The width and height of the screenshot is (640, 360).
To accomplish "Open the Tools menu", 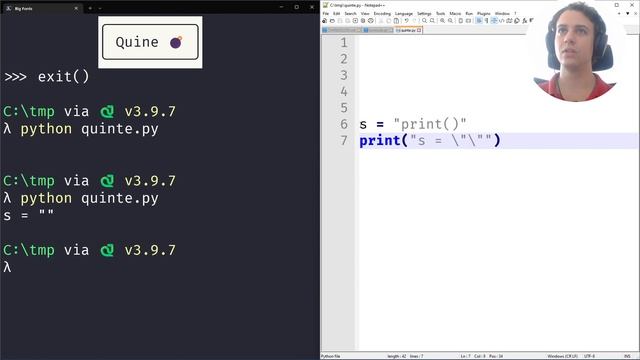I will [x=440, y=13].
